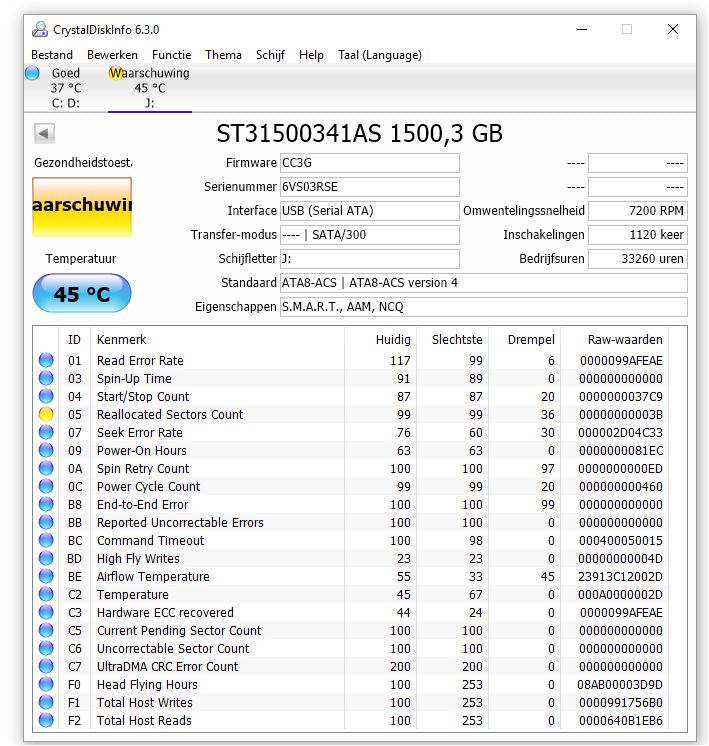Click the blue status orb of Spin-Up Time
The height and width of the screenshot is (746, 709).
click(46, 378)
